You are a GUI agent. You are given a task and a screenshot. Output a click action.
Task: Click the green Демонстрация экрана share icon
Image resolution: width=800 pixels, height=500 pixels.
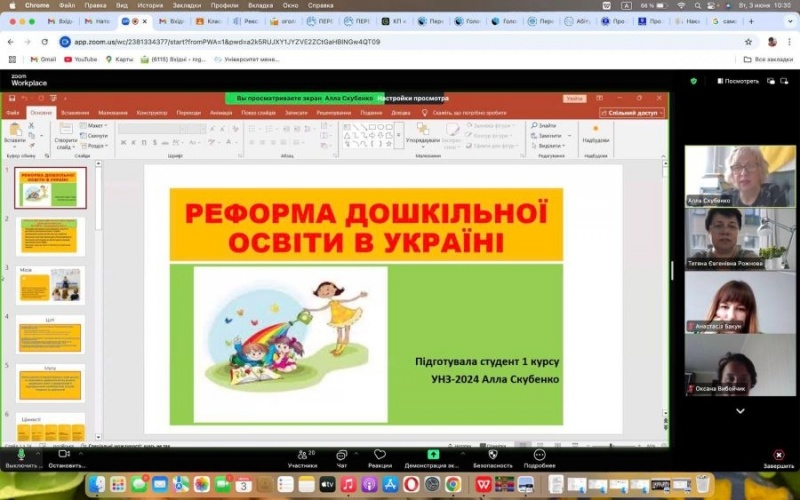[433, 455]
